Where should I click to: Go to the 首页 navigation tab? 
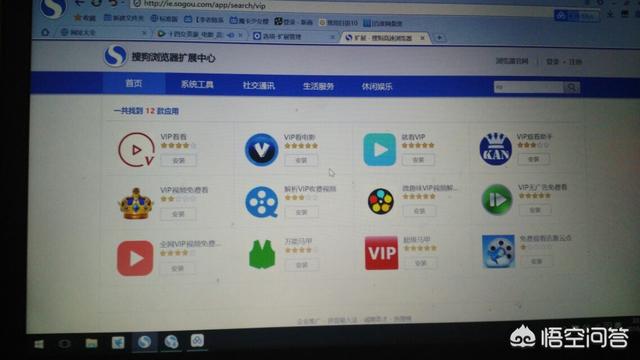134,84
